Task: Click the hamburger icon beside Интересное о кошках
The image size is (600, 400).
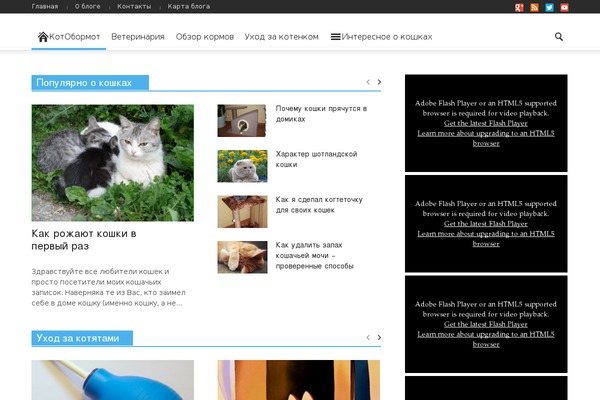Action: pyautogui.click(x=336, y=37)
